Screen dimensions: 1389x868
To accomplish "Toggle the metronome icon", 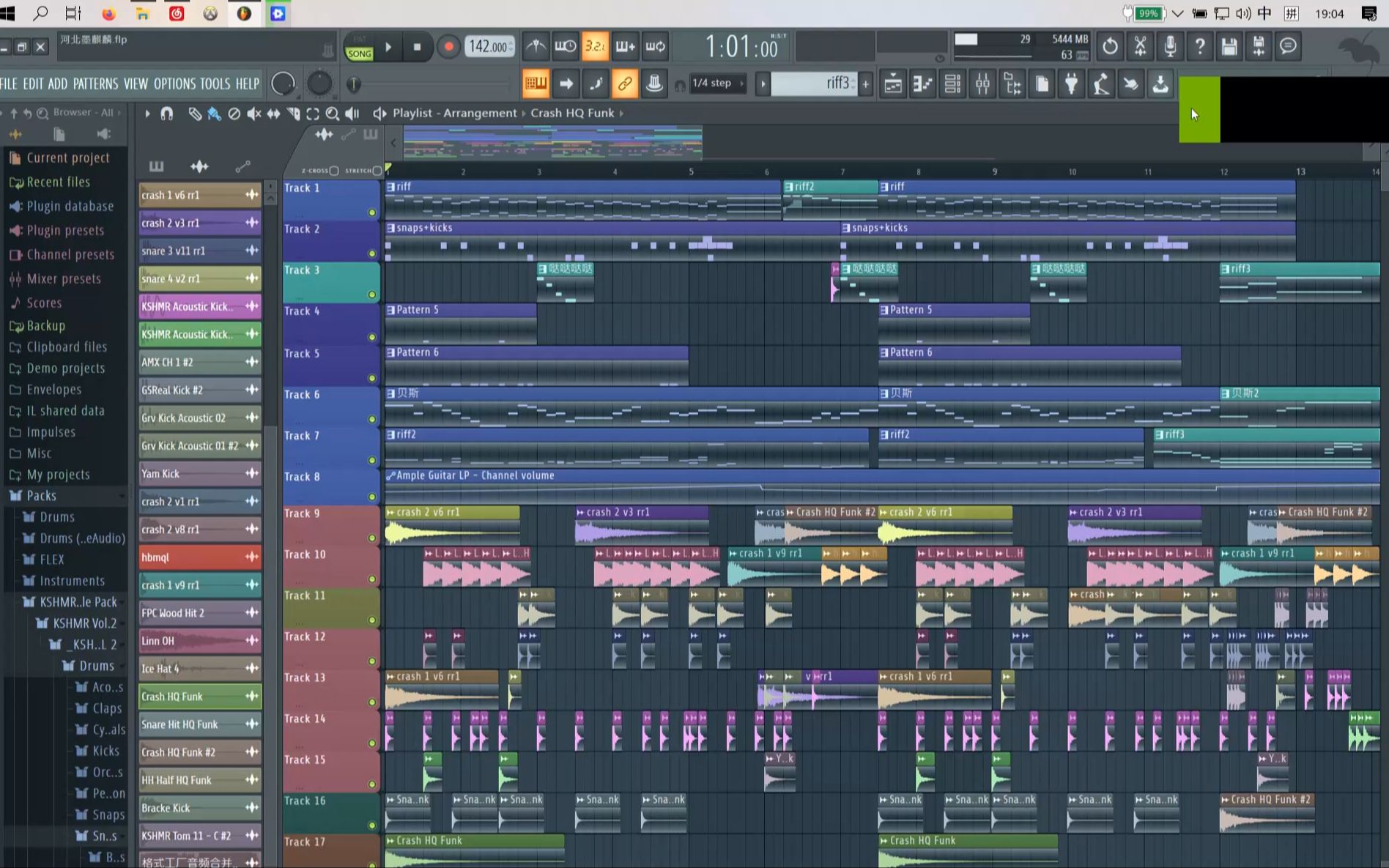I will tap(536, 47).
